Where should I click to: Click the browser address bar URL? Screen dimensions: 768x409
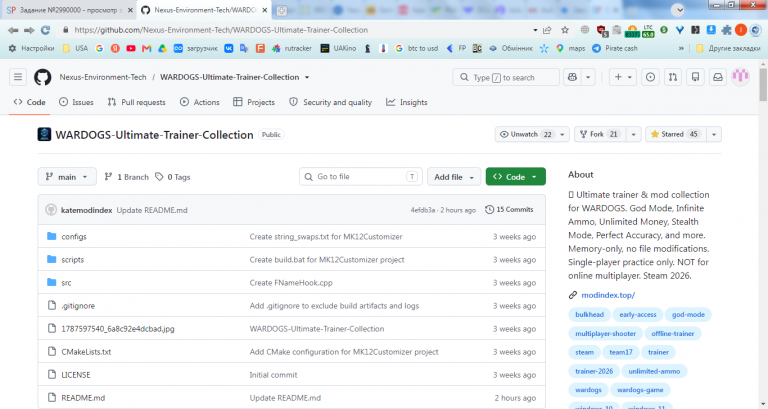(221, 30)
